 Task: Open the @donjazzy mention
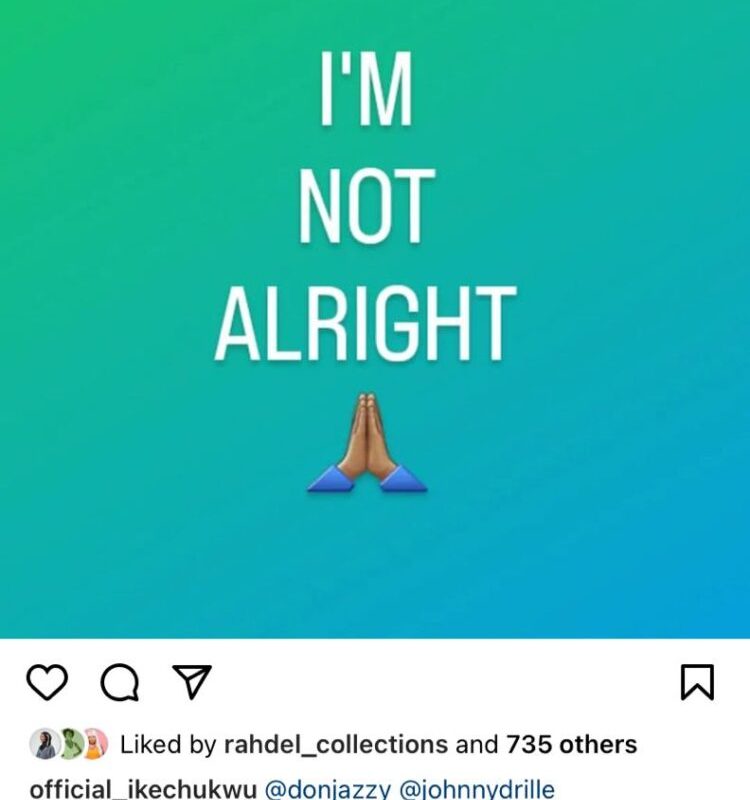[329, 789]
